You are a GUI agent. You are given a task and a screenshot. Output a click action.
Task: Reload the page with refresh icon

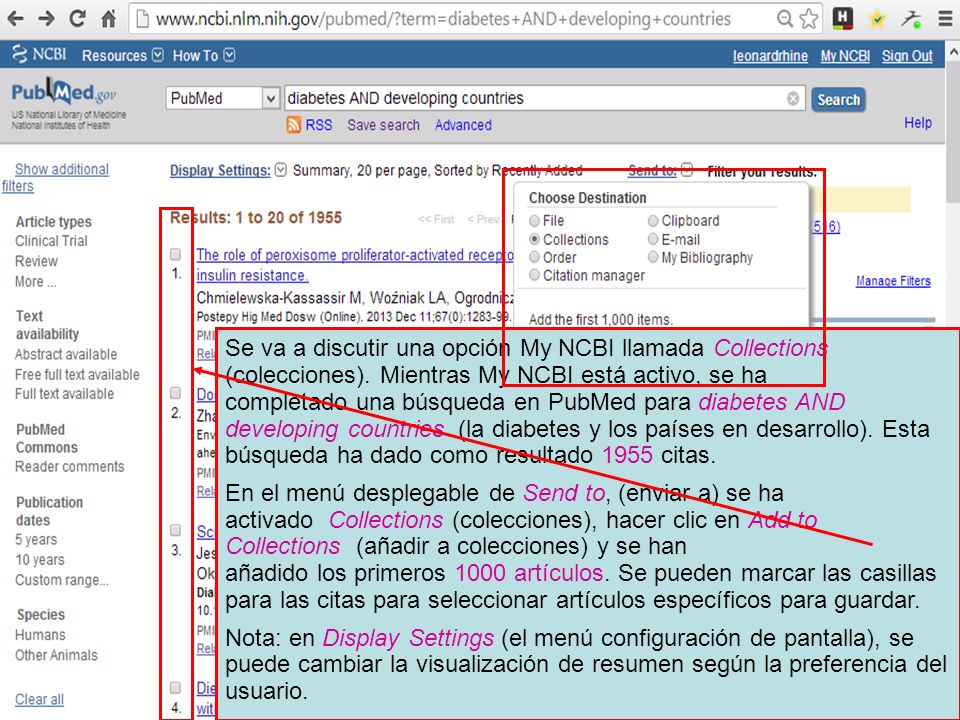click(77, 18)
